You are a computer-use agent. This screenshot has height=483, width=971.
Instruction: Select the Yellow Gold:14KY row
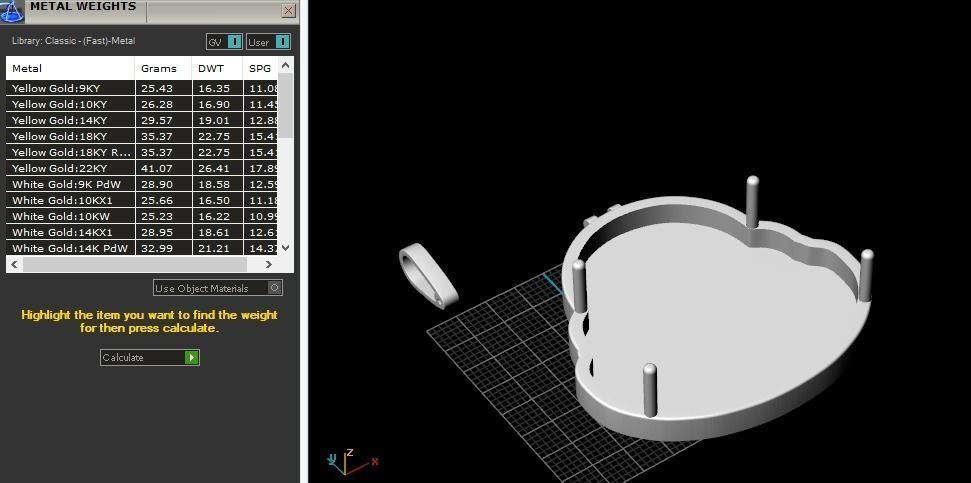142,120
